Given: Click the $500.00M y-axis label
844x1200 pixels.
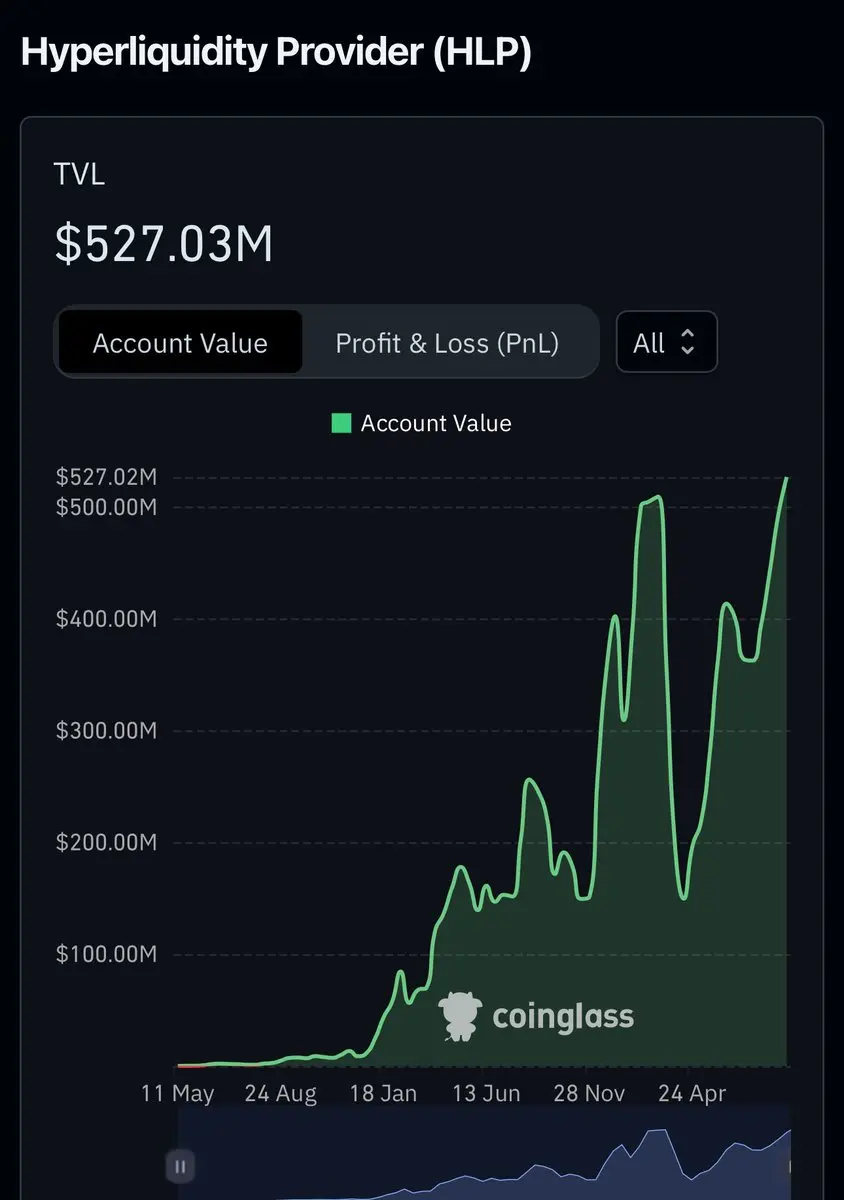Looking at the screenshot, I should pyautogui.click(x=106, y=507).
